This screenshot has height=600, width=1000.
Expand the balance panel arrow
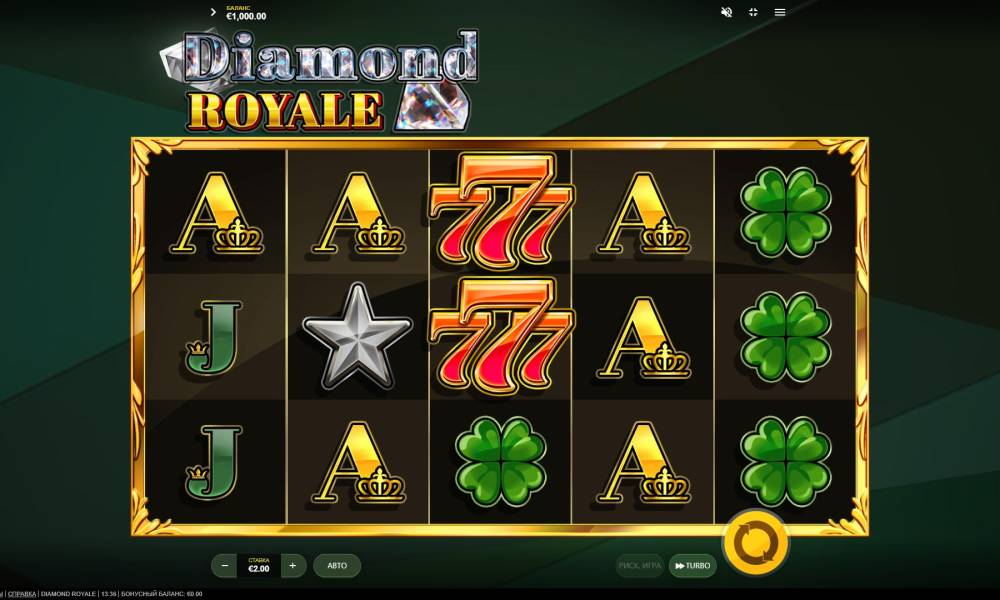point(213,12)
